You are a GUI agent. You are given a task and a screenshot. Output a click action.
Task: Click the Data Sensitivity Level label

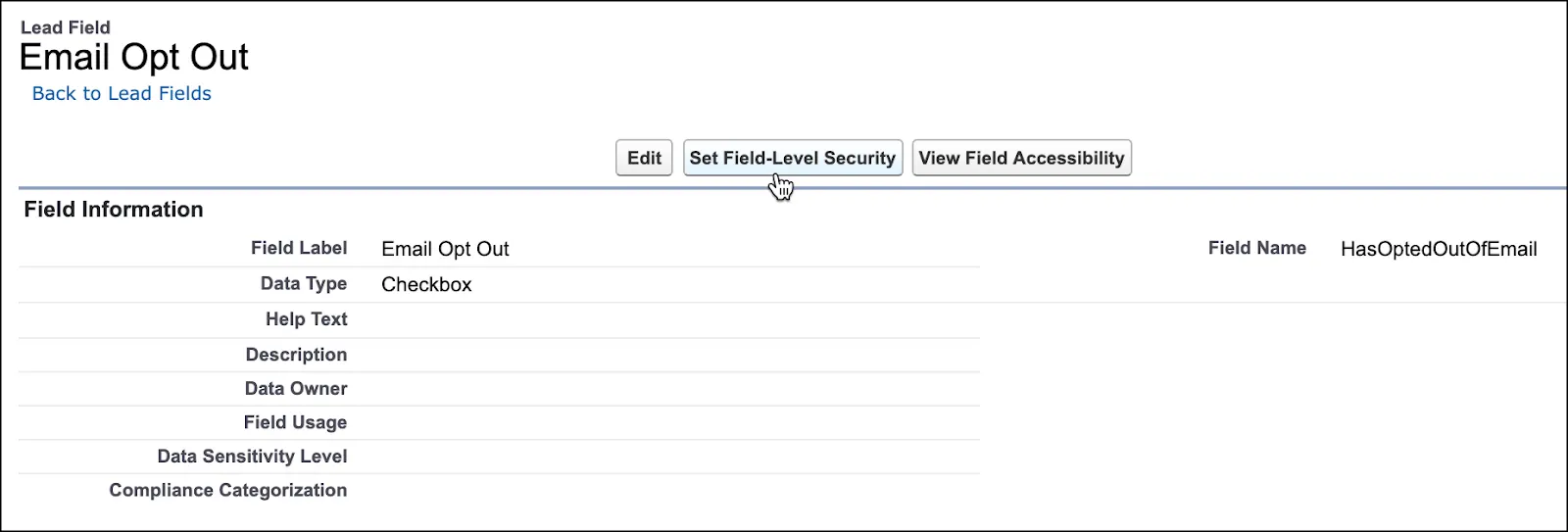[252, 456]
